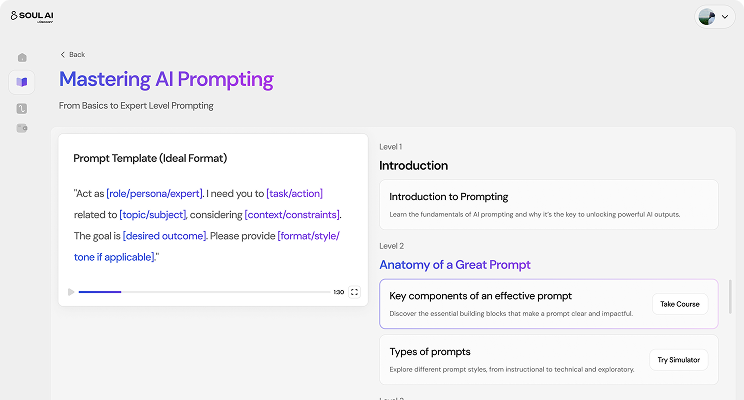Open the Introduction to Prompting lesson card

click(x=549, y=205)
